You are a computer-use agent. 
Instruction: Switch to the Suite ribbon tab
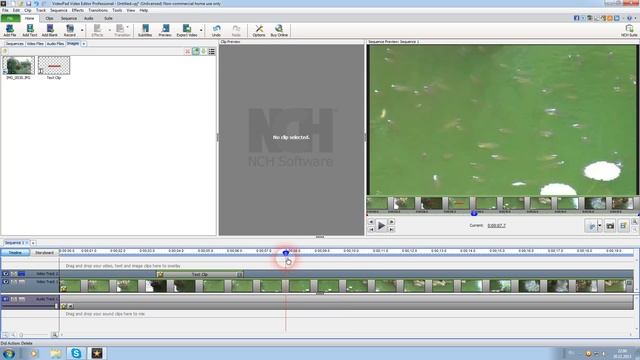[108, 18]
